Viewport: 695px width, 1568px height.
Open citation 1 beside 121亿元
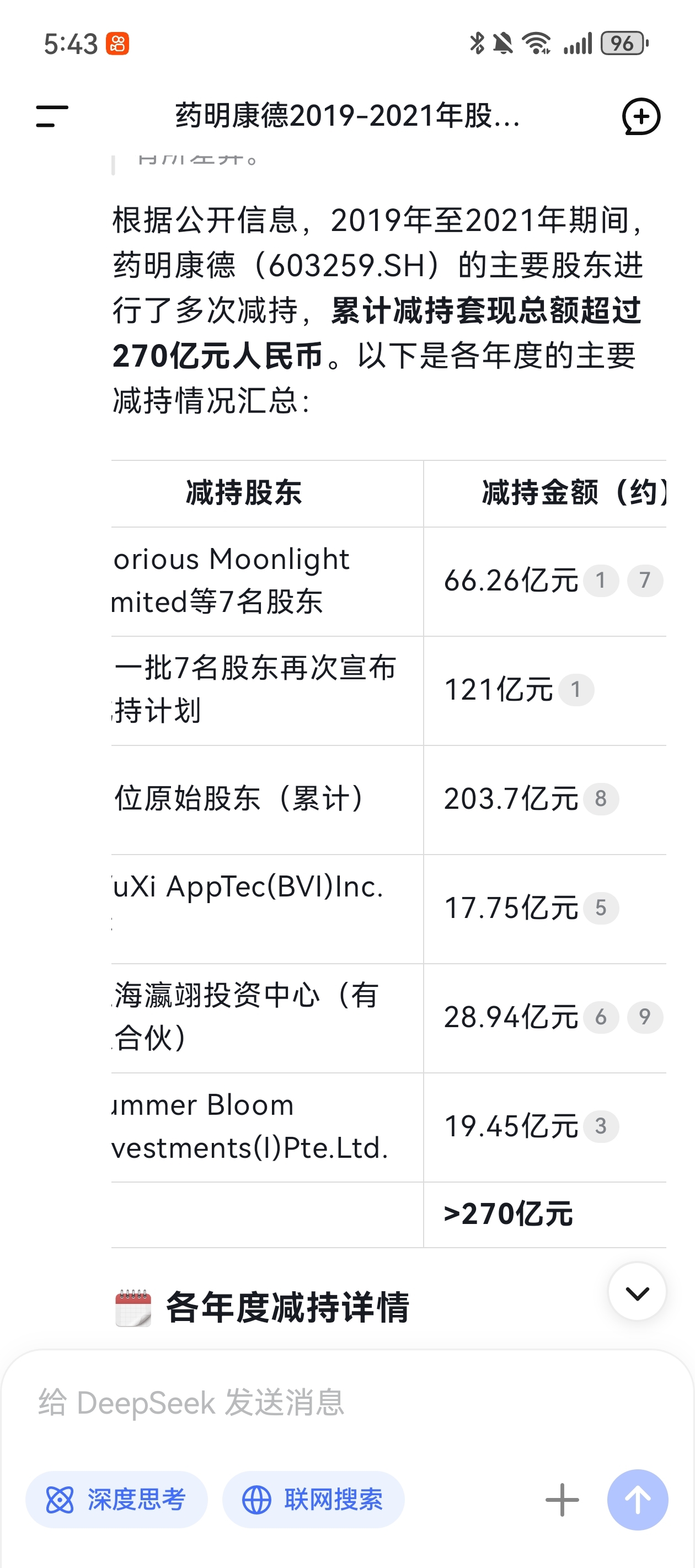pos(576,689)
